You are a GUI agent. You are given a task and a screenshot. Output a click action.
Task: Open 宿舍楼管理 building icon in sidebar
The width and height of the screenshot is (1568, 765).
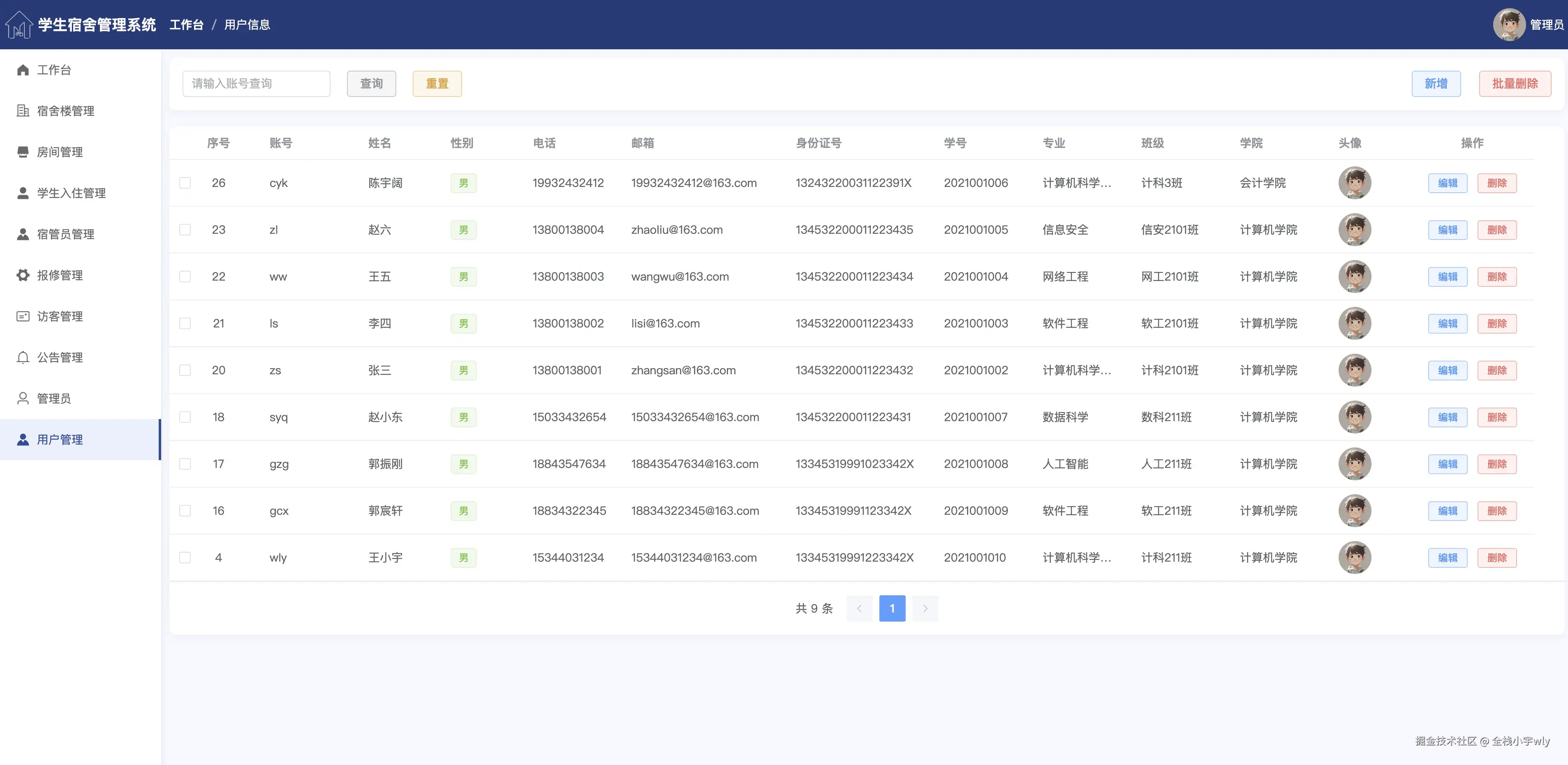(x=23, y=111)
